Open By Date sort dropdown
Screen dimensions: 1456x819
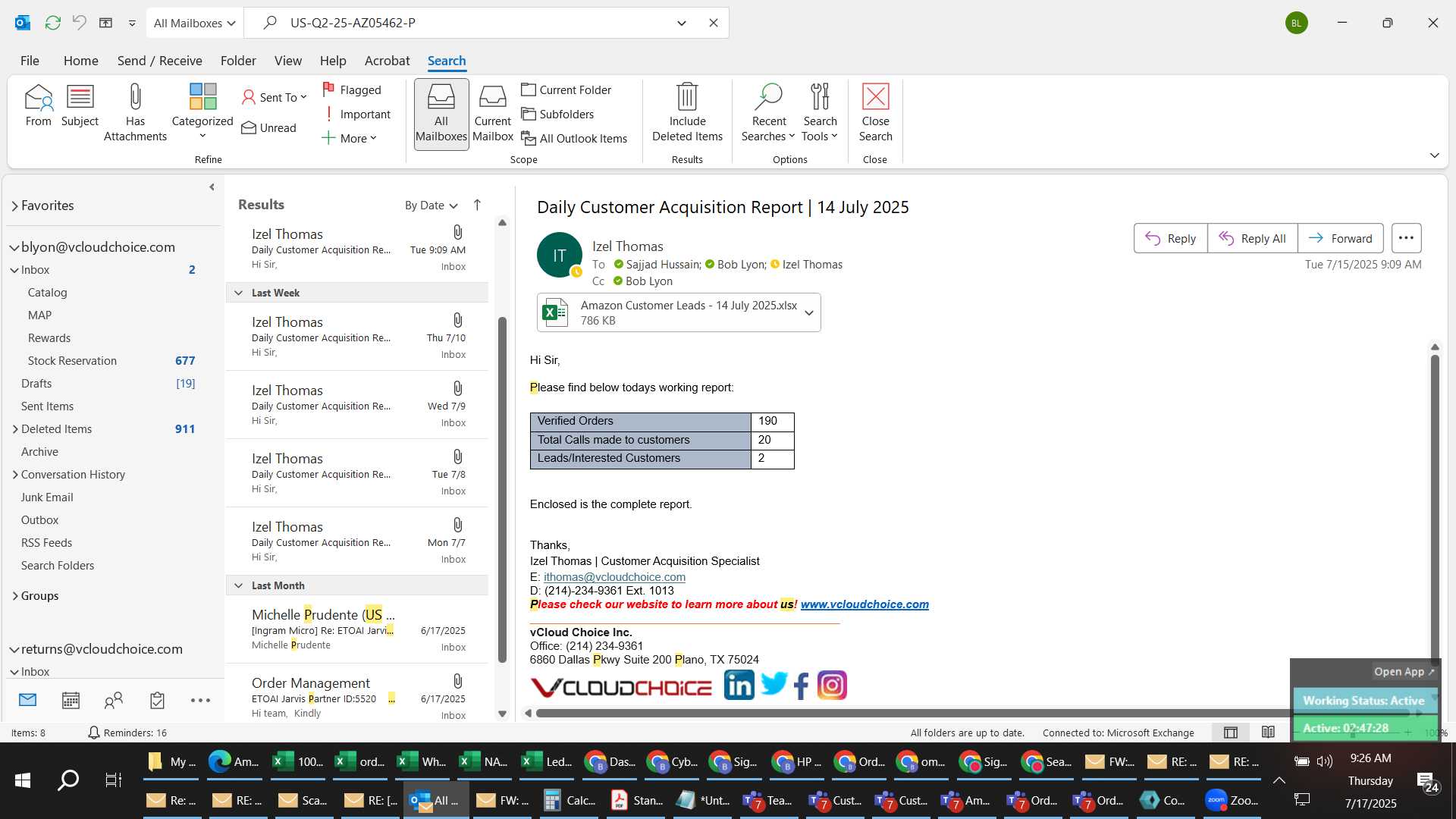pos(431,205)
